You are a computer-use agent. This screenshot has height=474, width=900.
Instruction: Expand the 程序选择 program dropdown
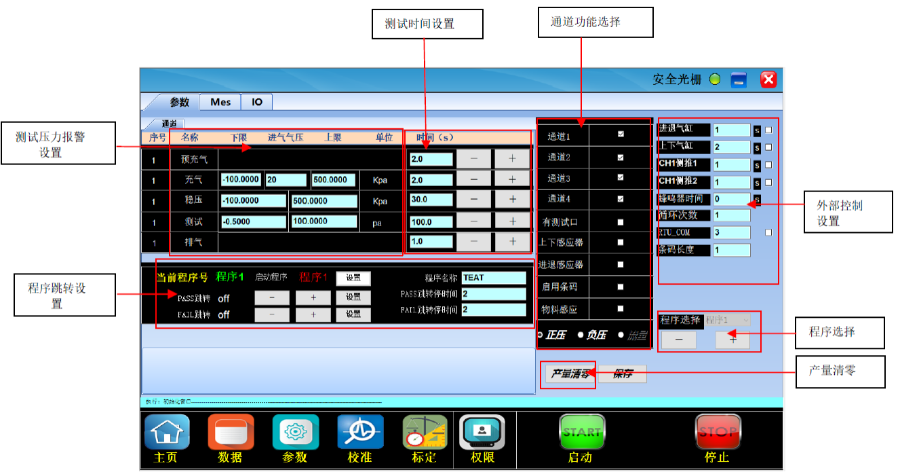(729, 320)
